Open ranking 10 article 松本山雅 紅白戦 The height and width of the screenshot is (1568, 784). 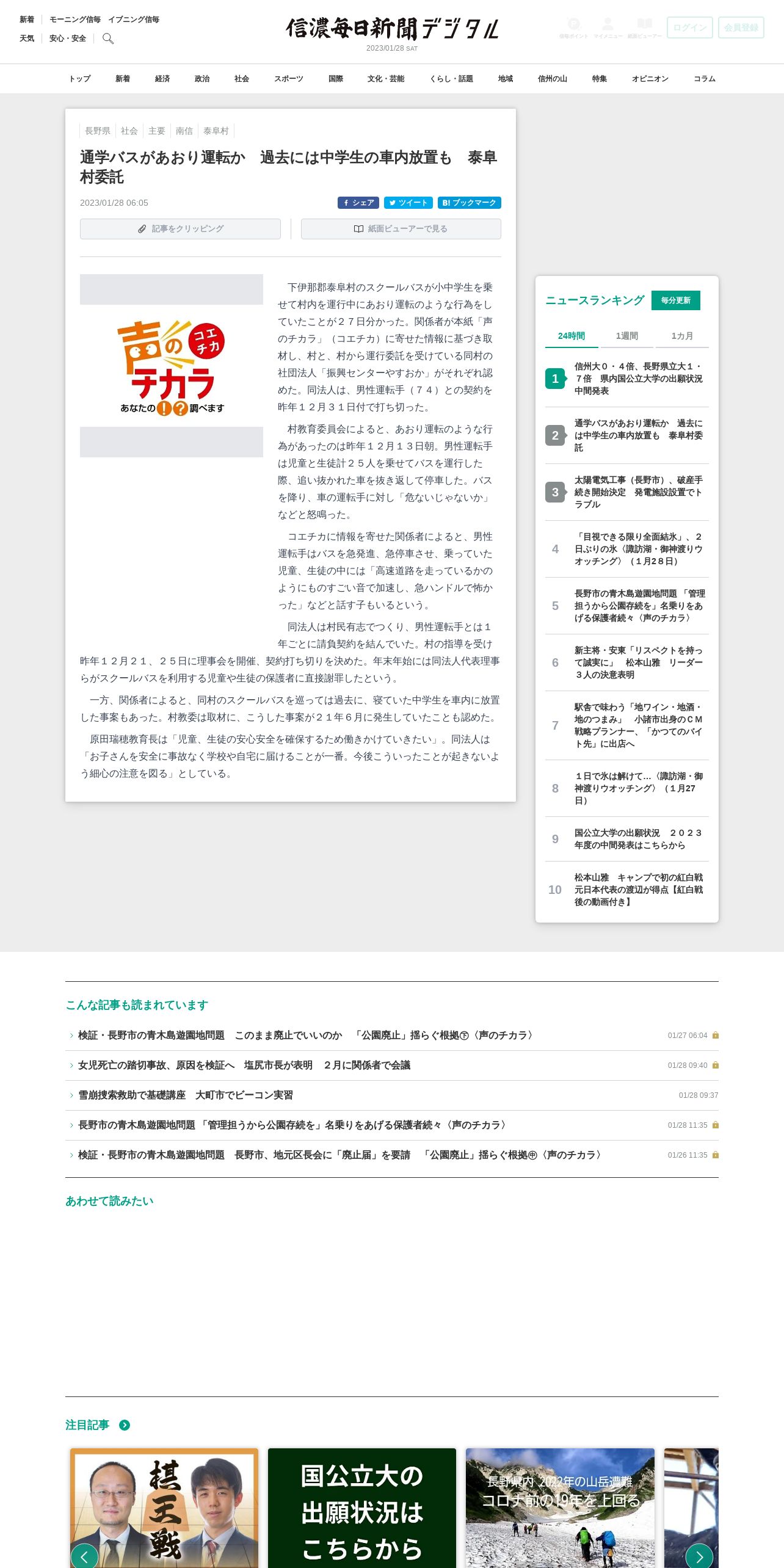point(638,890)
